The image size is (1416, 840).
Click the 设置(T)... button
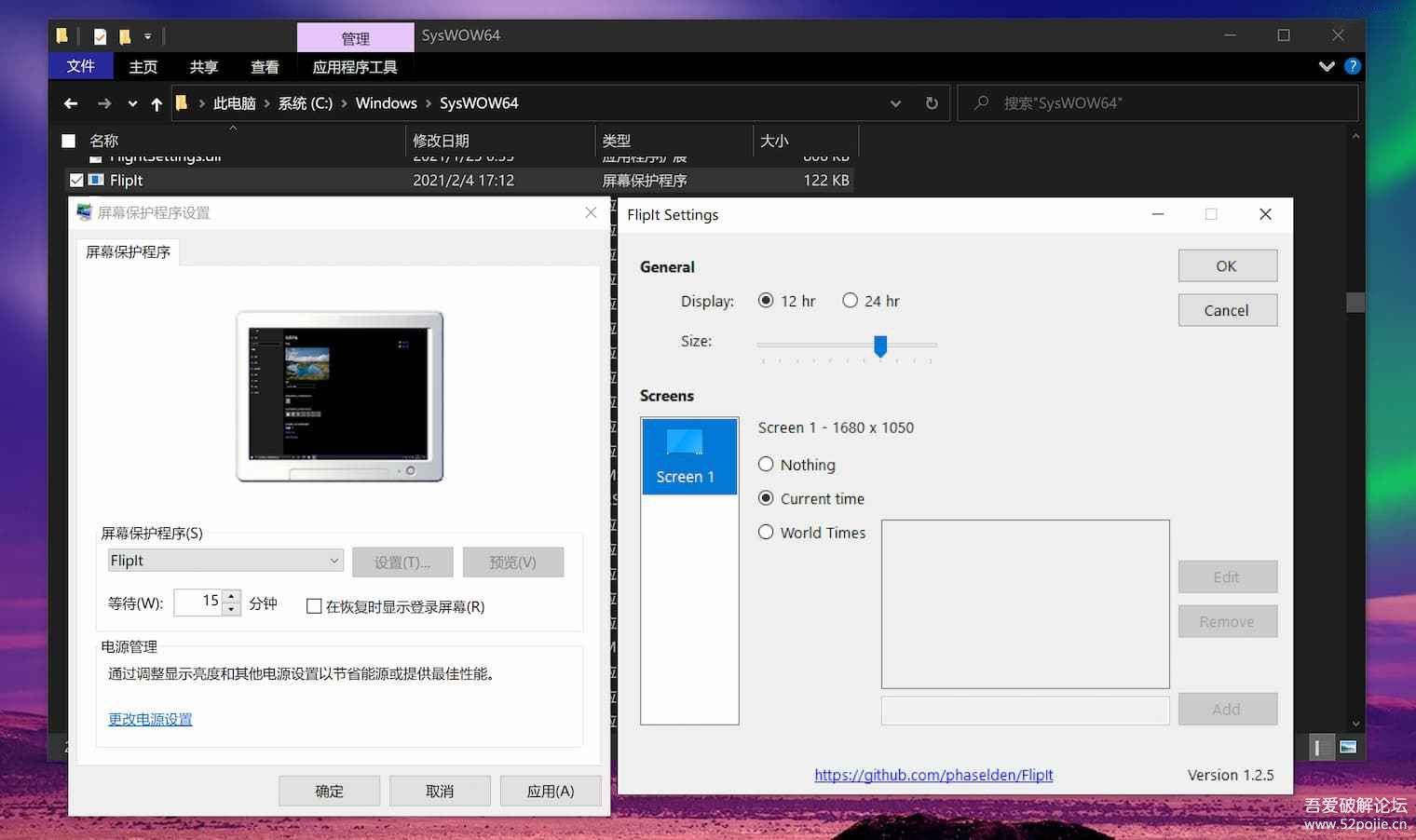click(402, 562)
